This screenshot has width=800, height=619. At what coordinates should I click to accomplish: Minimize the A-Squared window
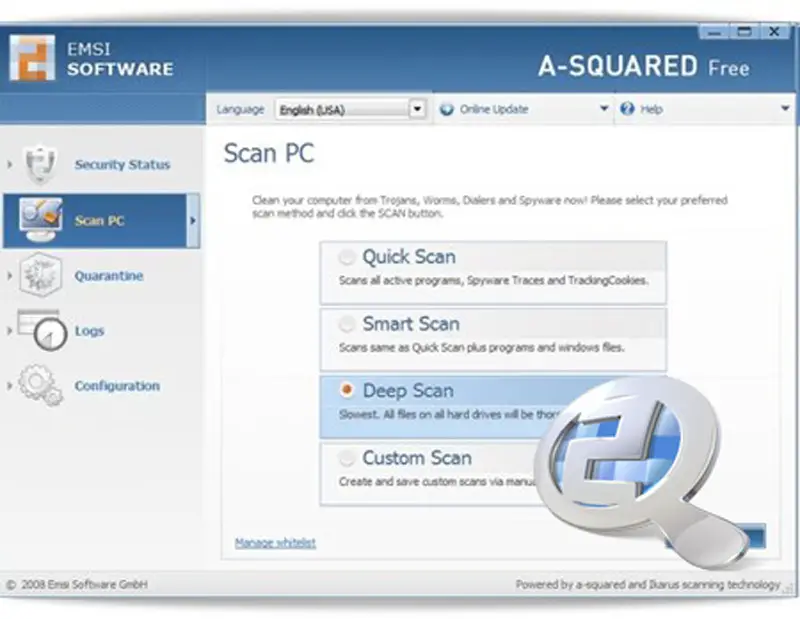point(714,32)
